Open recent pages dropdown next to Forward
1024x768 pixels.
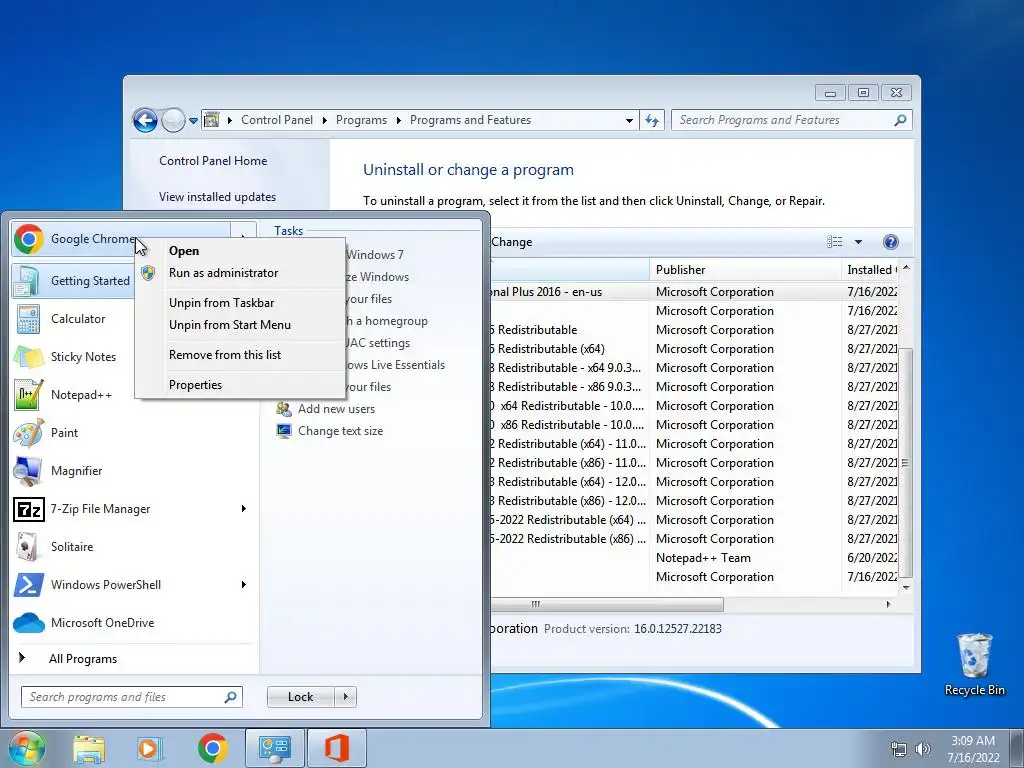pyautogui.click(x=193, y=121)
